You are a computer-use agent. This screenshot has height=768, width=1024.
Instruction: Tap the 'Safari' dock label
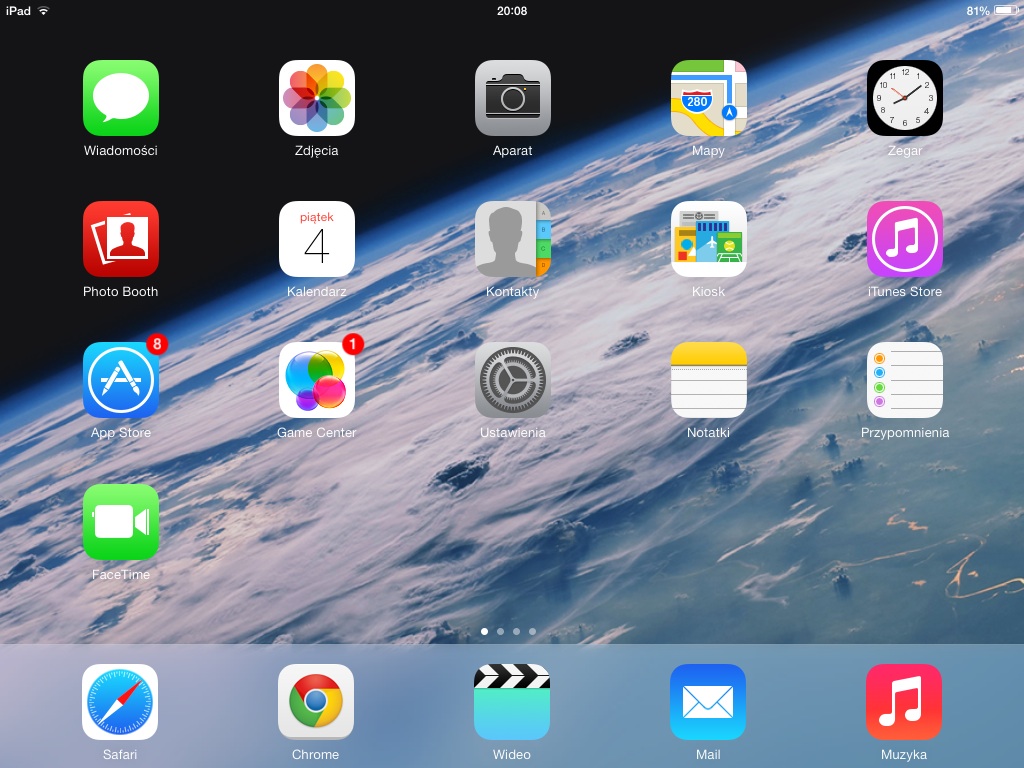[120, 755]
